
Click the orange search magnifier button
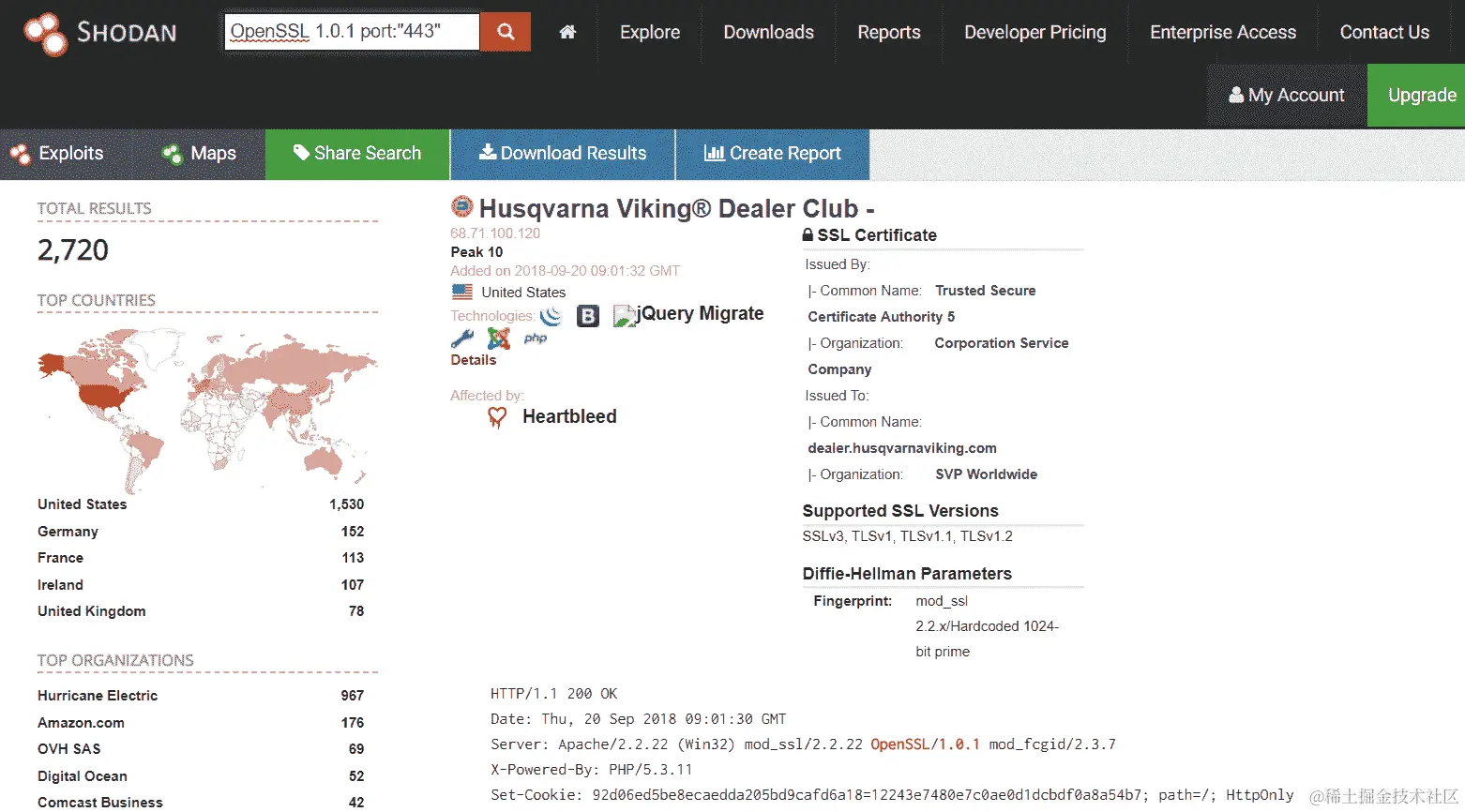(506, 32)
